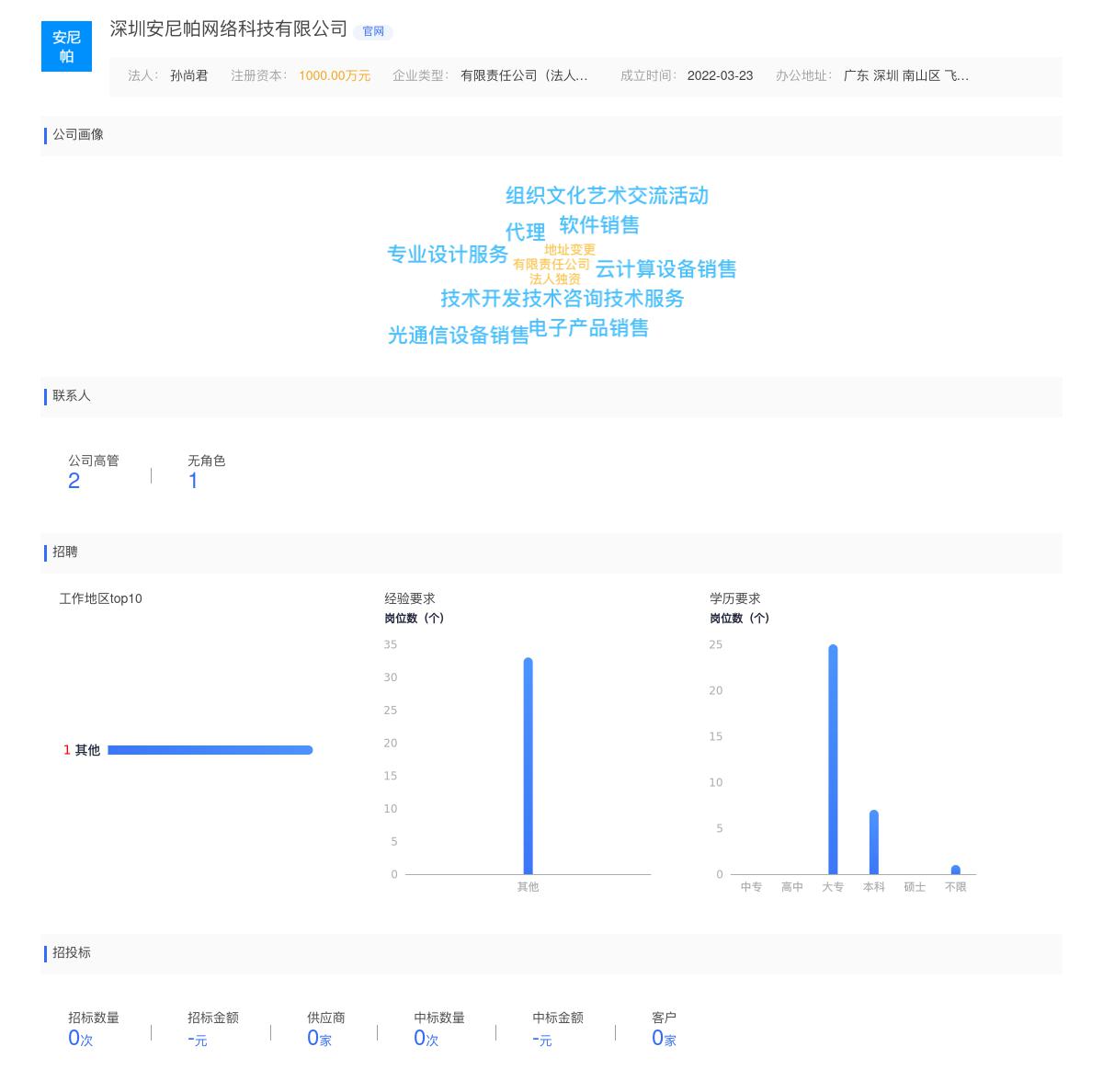Open 无角色 count 1
Screen dimensions: 1103x1092
coord(193,481)
